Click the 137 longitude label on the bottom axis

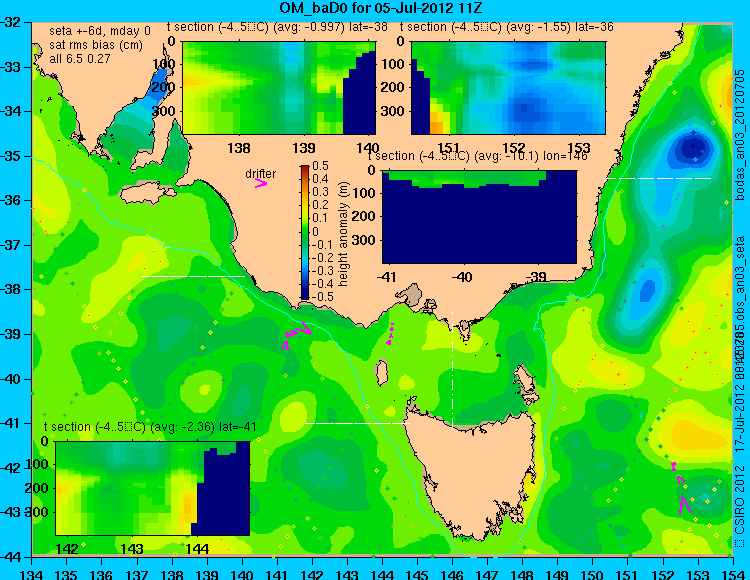coord(137,574)
